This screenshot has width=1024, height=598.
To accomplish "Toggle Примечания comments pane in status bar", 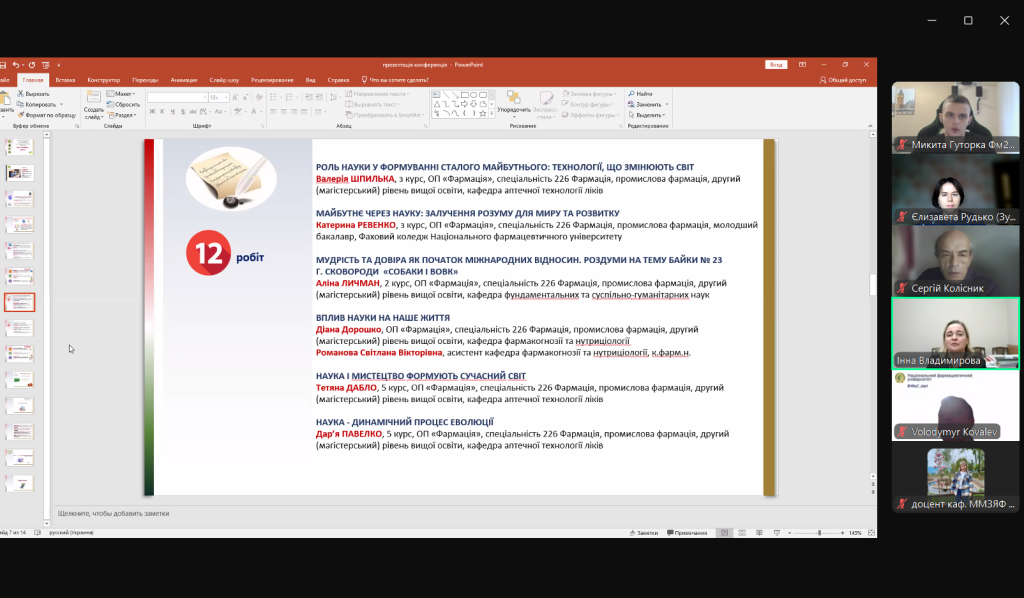I will 687,533.
